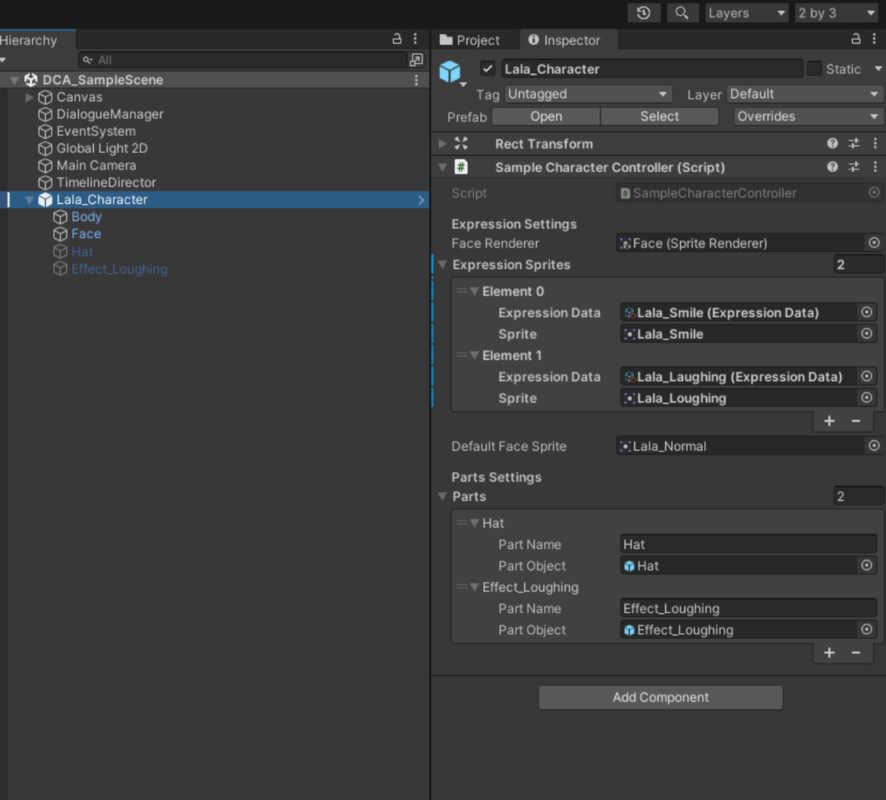Click the Add Component button

pyautogui.click(x=661, y=697)
